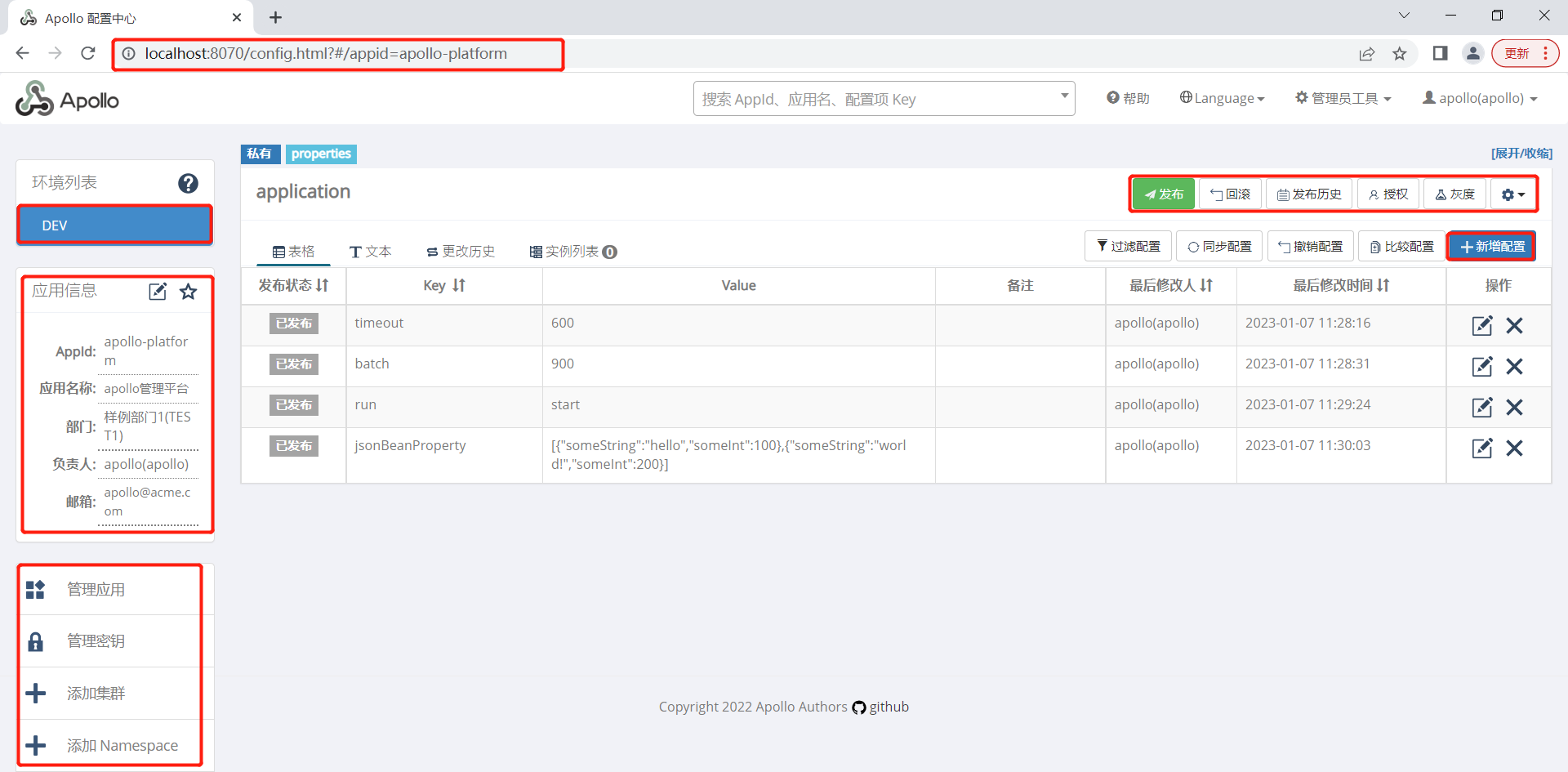1568x772 pixels.
Task: Open the environment list help icon
Action: [188, 183]
